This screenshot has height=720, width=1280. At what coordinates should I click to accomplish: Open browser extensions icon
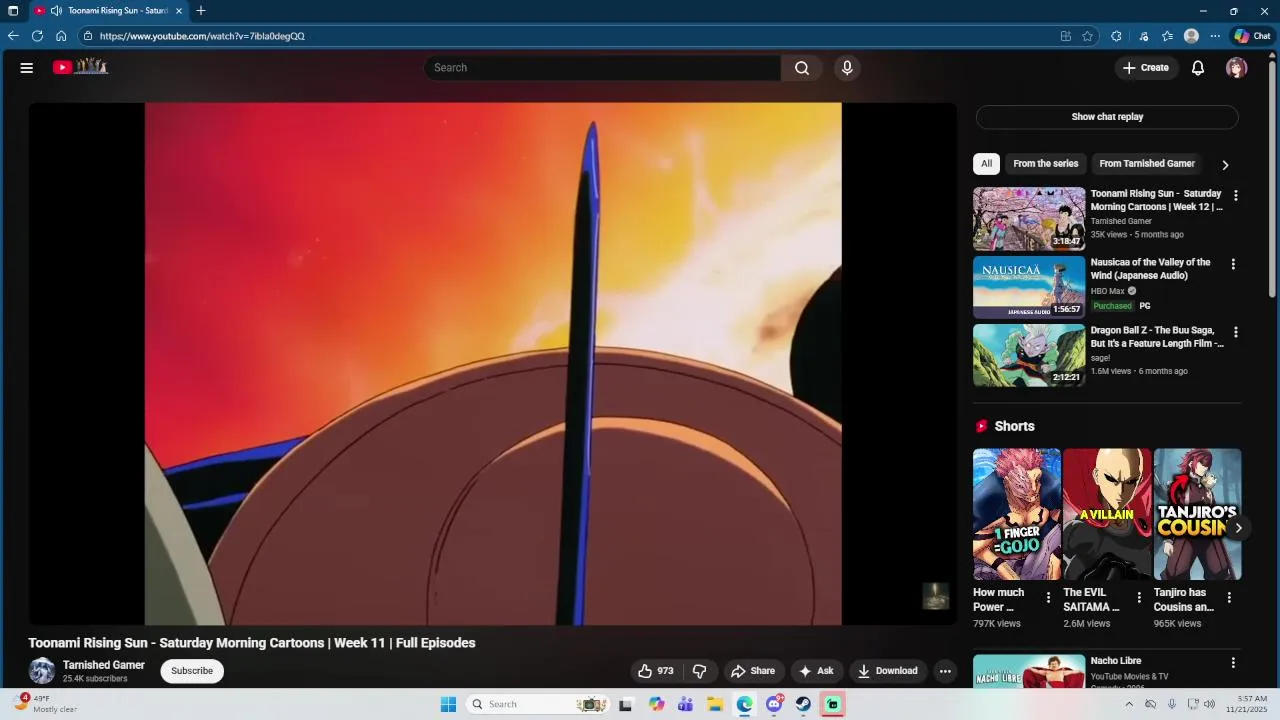[x=1116, y=36]
